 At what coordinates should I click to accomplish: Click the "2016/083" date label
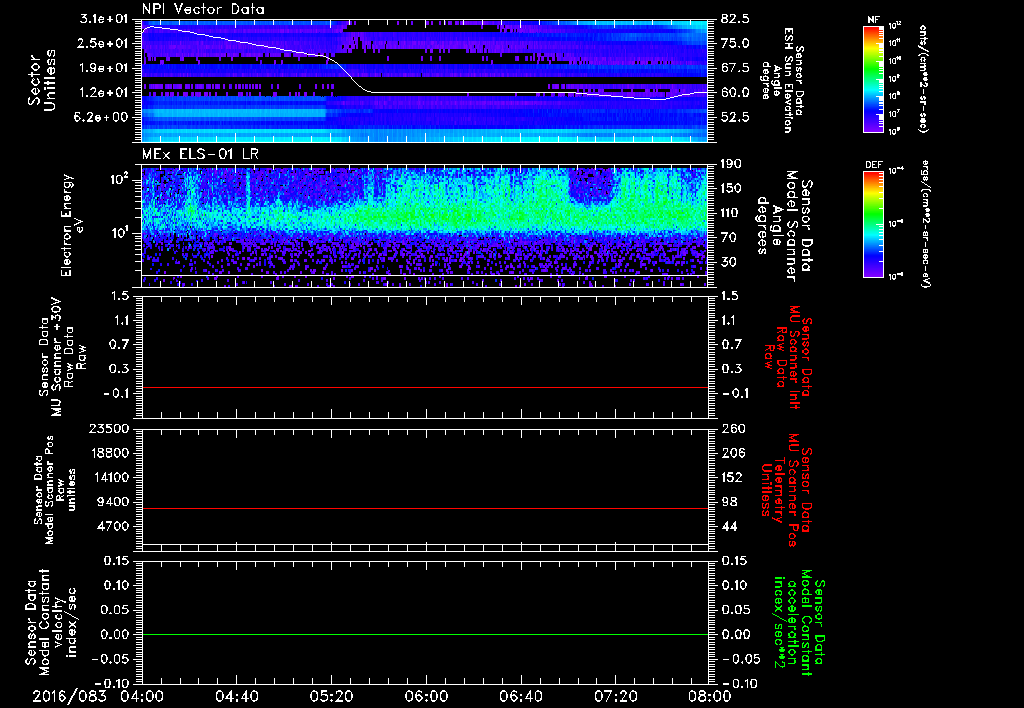[x=69, y=696]
